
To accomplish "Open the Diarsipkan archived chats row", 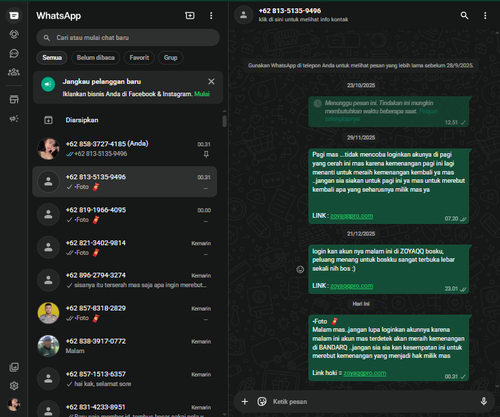I will point(125,120).
